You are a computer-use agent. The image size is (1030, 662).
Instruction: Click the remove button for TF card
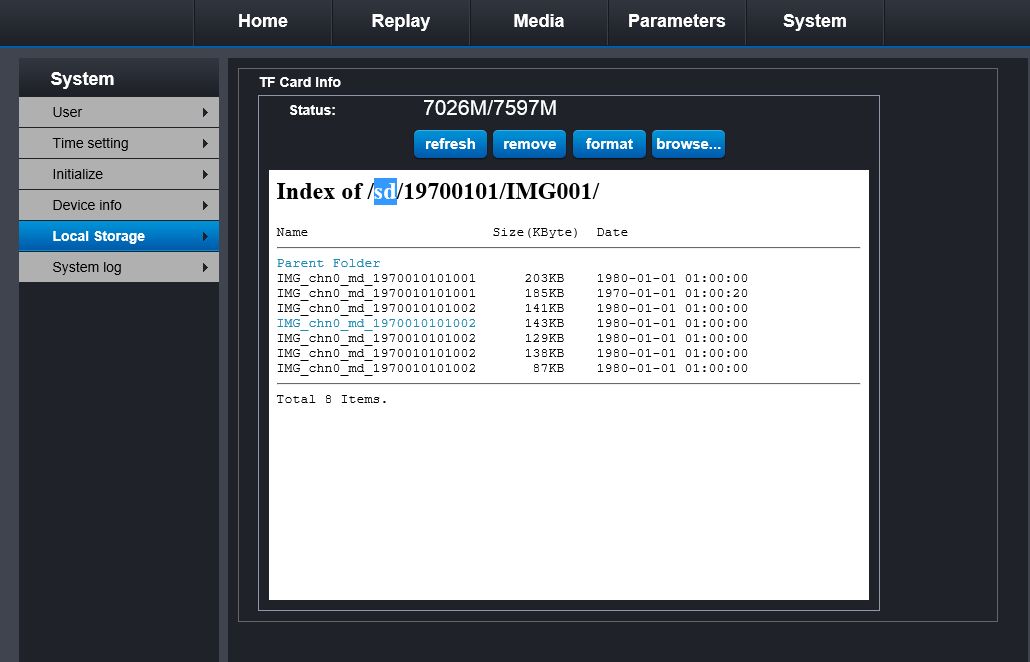coord(529,144)
